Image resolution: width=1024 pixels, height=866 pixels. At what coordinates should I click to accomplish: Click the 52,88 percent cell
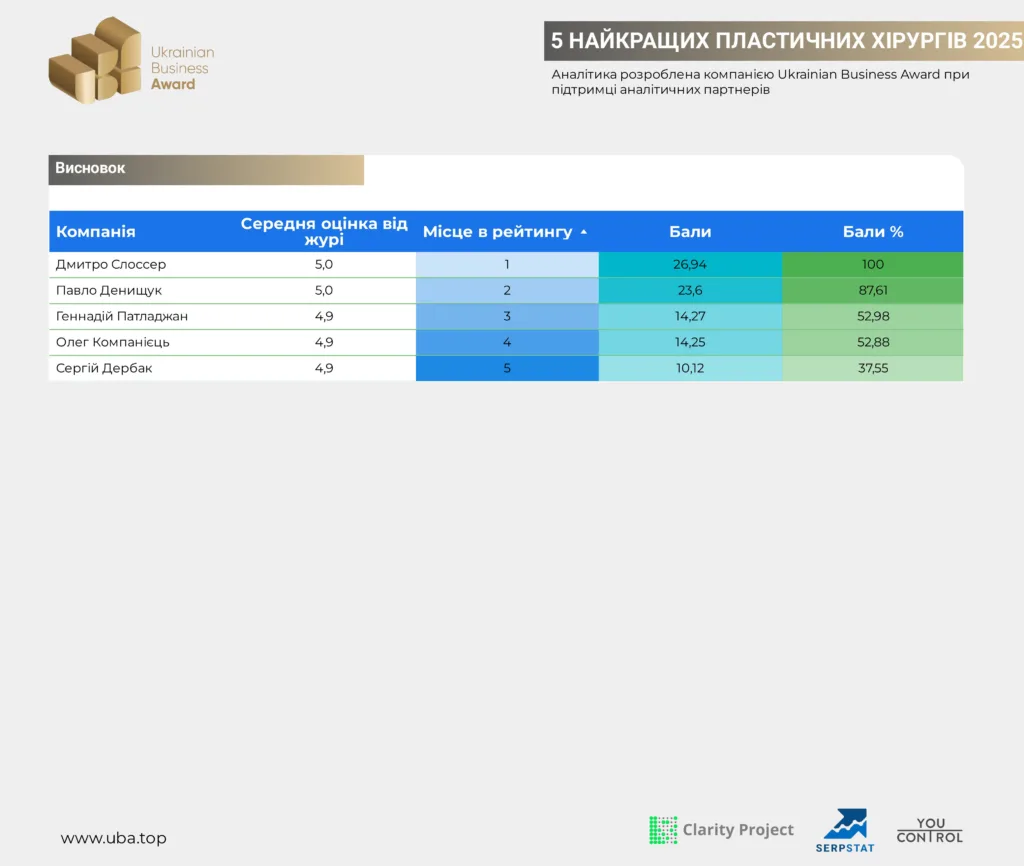pos(872,342)
